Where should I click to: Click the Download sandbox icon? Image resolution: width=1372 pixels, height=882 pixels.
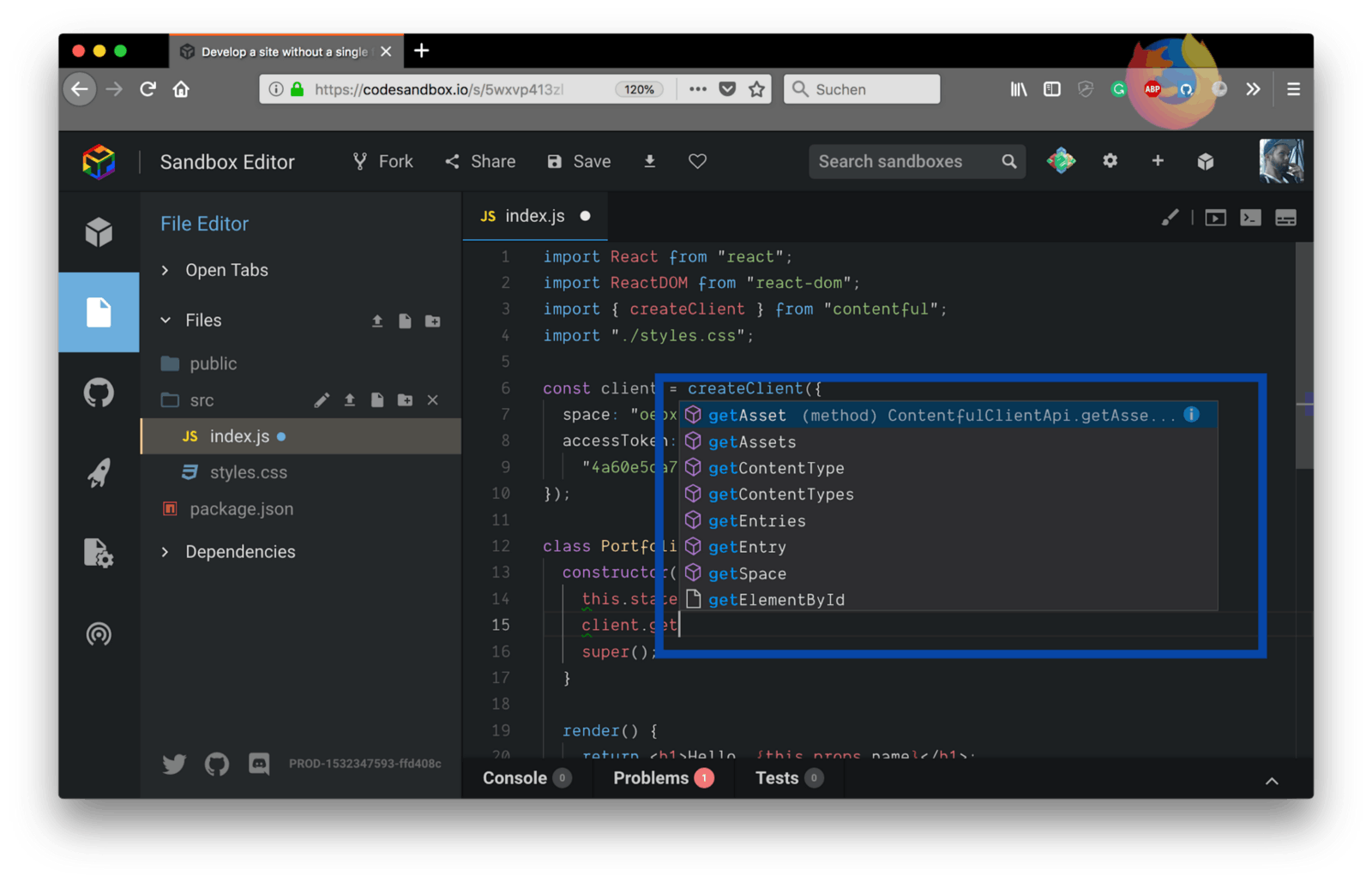[649, 161]
